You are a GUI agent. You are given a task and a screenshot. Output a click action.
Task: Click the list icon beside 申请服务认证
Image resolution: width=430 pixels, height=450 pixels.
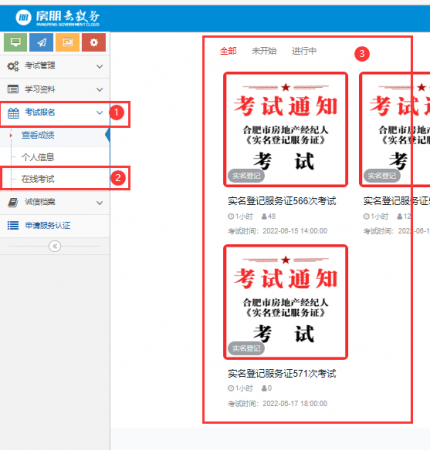tap(13, 225)
